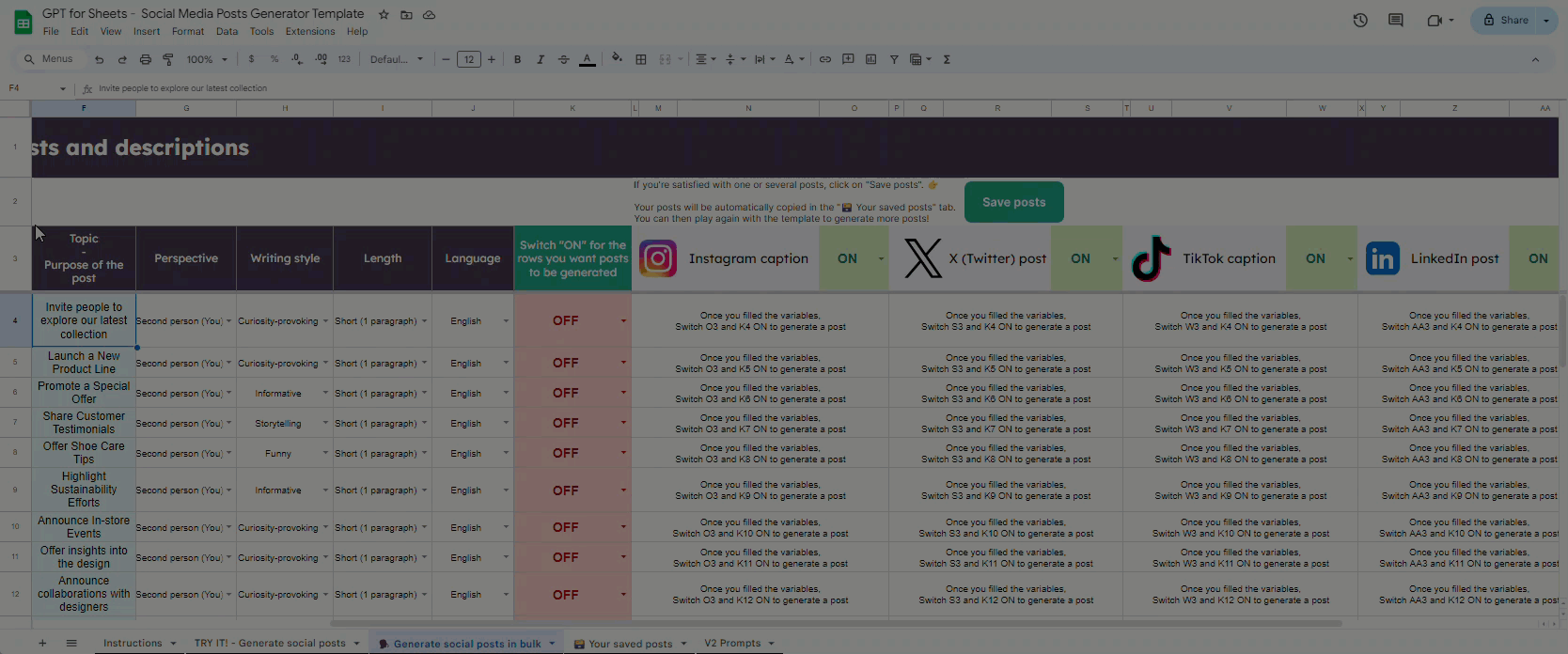Open the File menu
The height and width of the screenshot is (654, 1568).
coord(51,31)
